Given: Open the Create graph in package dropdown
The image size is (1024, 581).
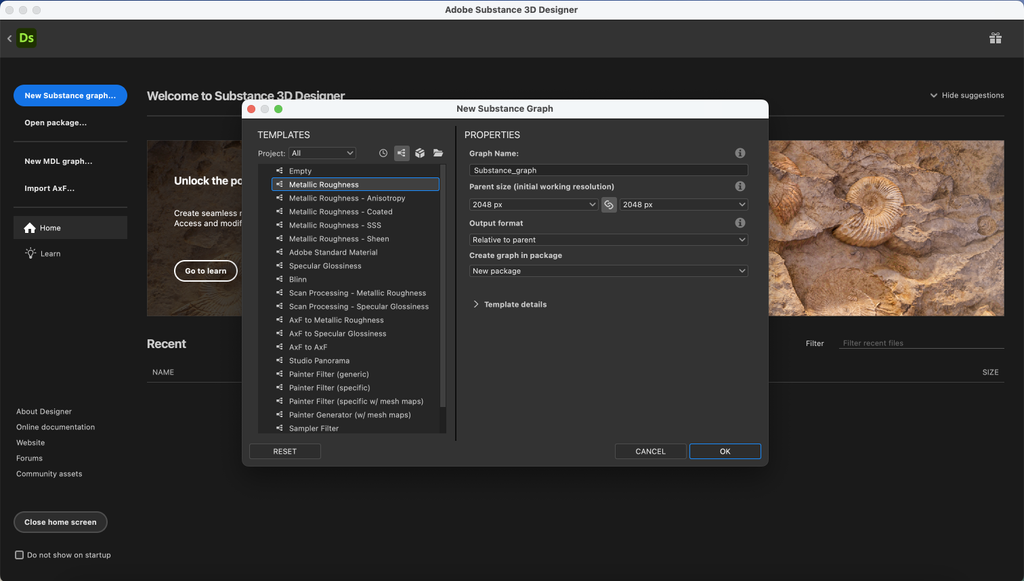Looking at the screenshot, I should pyautogui.click(x=607, y=270).
